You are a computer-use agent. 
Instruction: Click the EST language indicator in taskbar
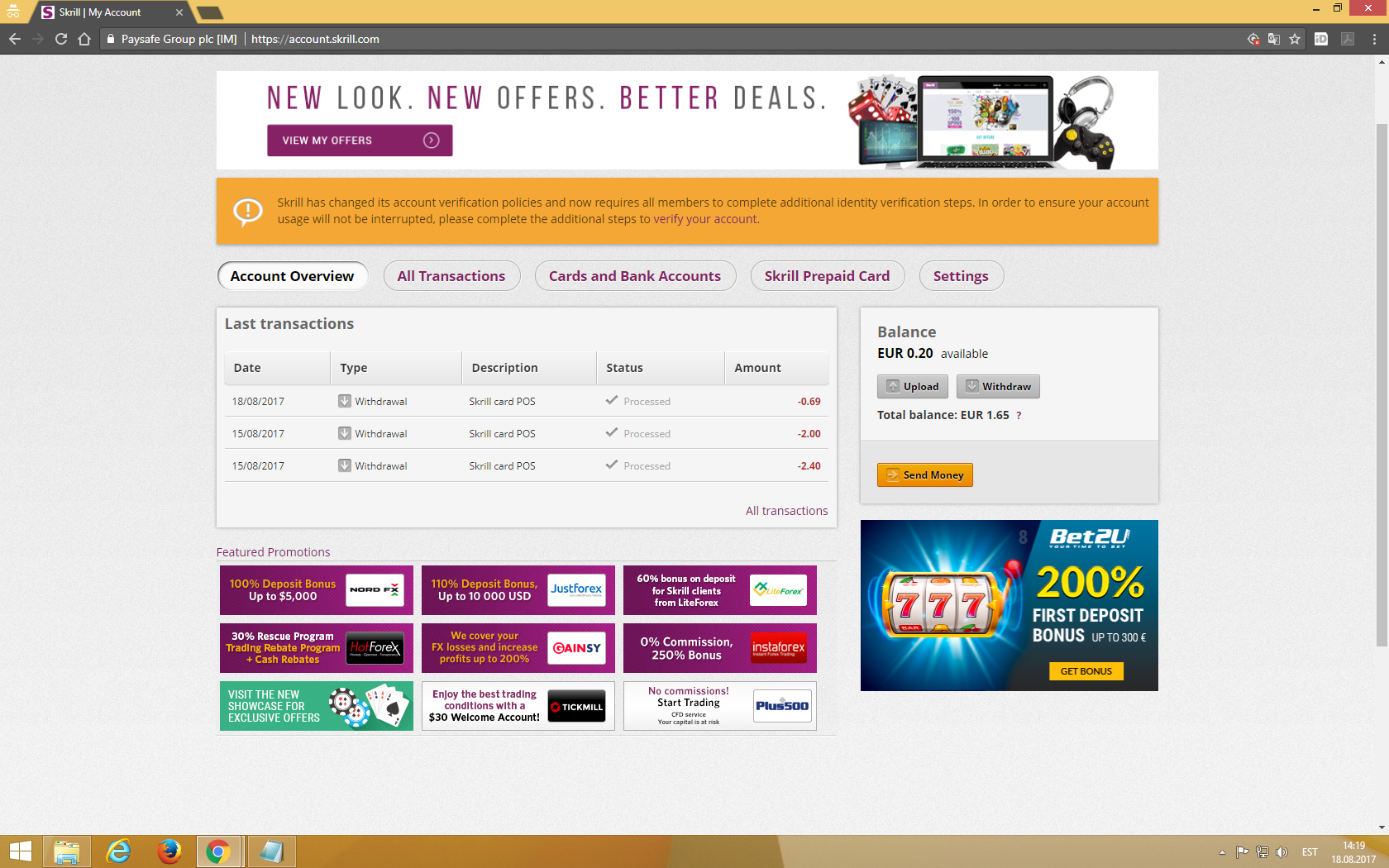pyautogui.click(x=1310, y=852)
